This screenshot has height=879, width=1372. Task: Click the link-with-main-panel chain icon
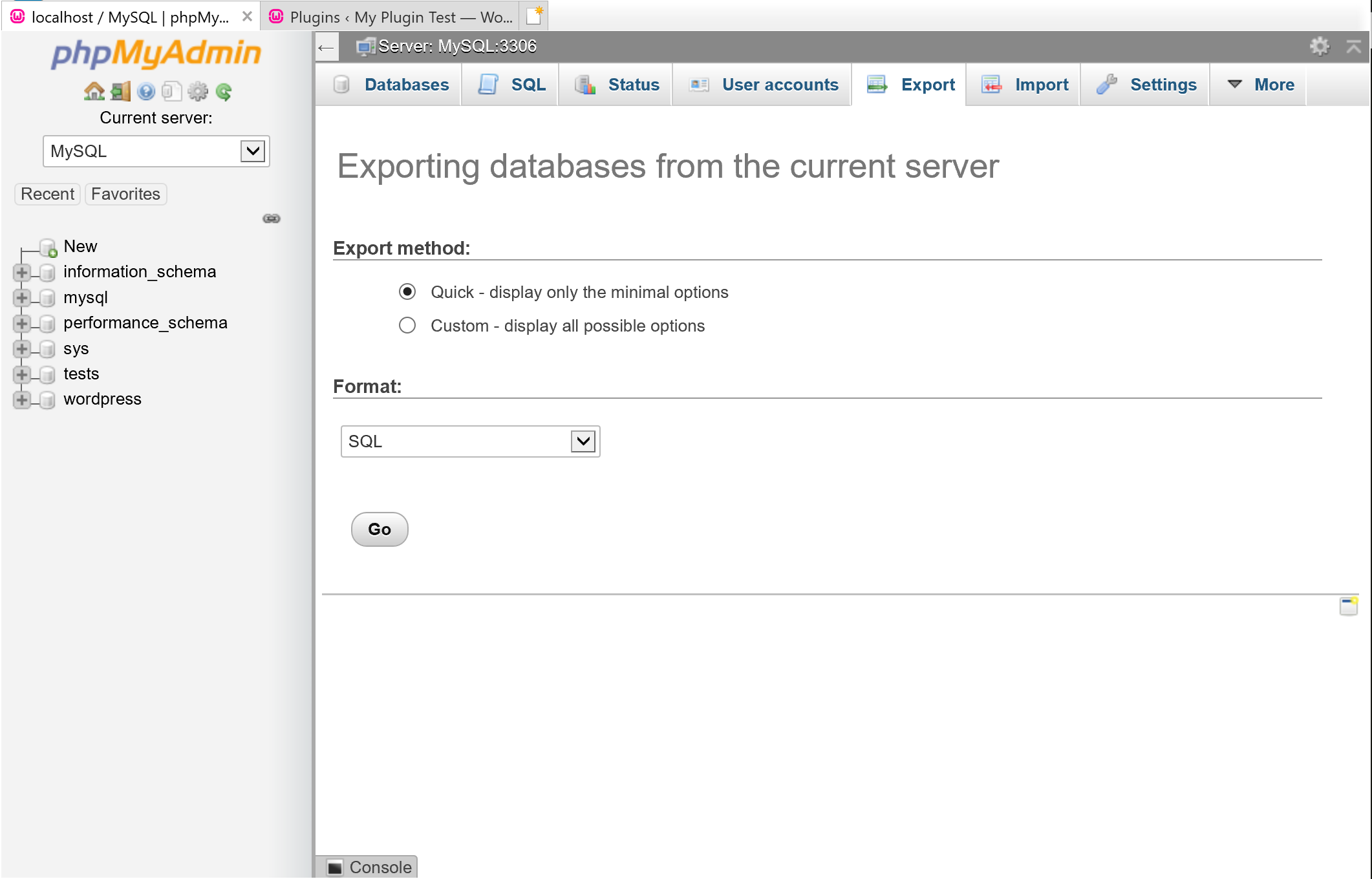(272, 218)
